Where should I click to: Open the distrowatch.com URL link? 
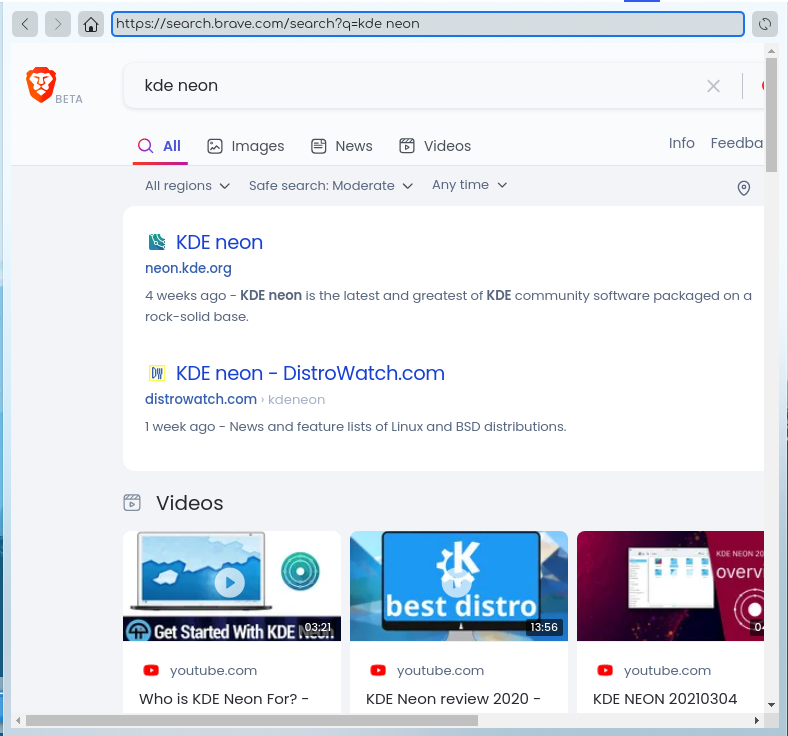[x=201, y=399]
